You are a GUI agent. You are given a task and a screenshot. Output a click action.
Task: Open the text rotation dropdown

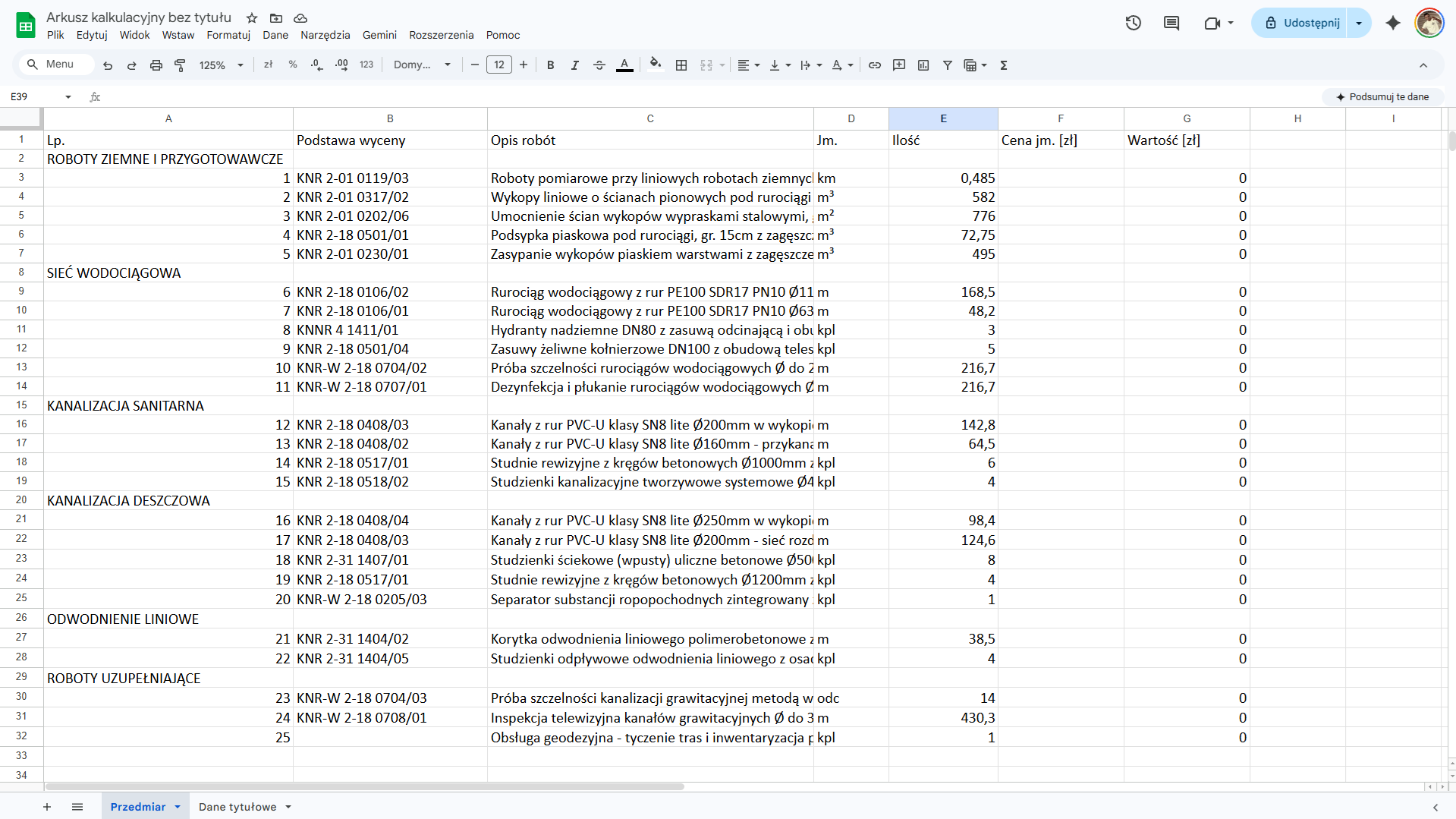click(842, 65)
